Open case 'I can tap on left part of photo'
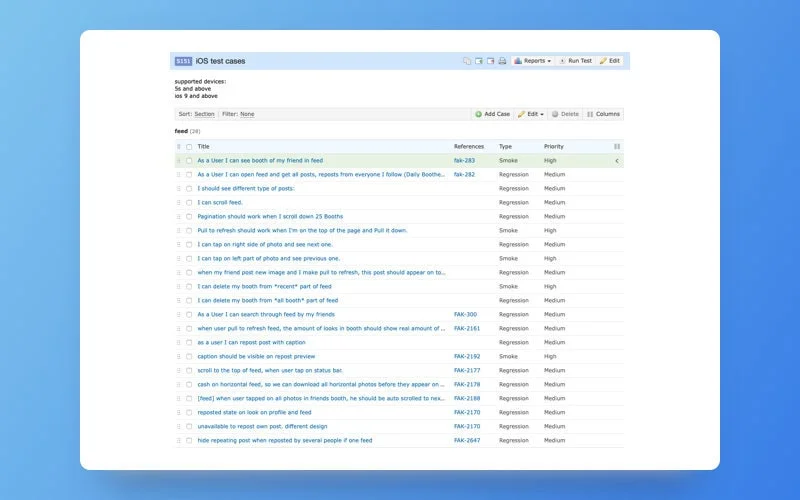The width and height of the screenshot is (800, 500). click(x=269, y=258)
